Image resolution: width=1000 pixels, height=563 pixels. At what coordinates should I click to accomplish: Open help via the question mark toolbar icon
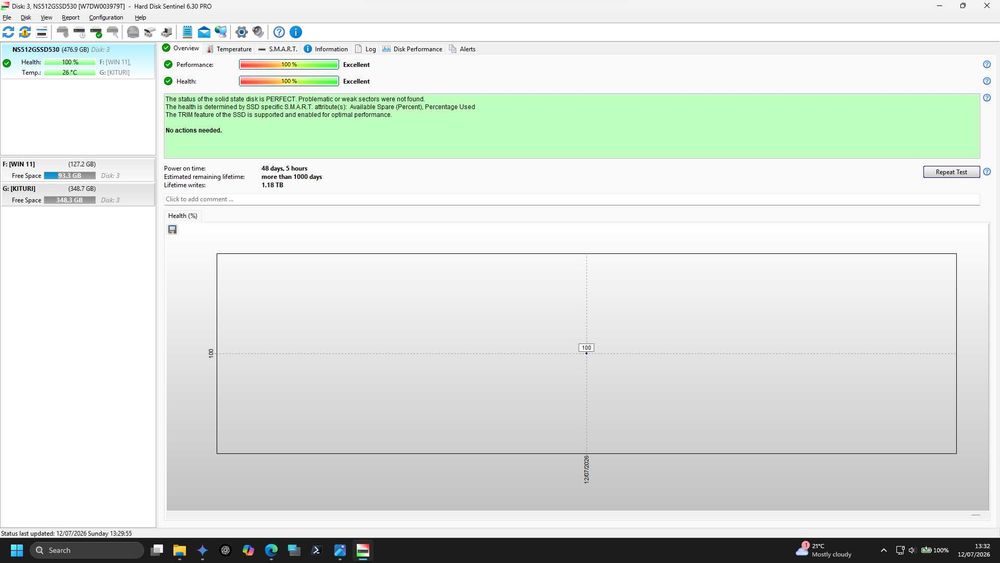[x=279, y=32]
